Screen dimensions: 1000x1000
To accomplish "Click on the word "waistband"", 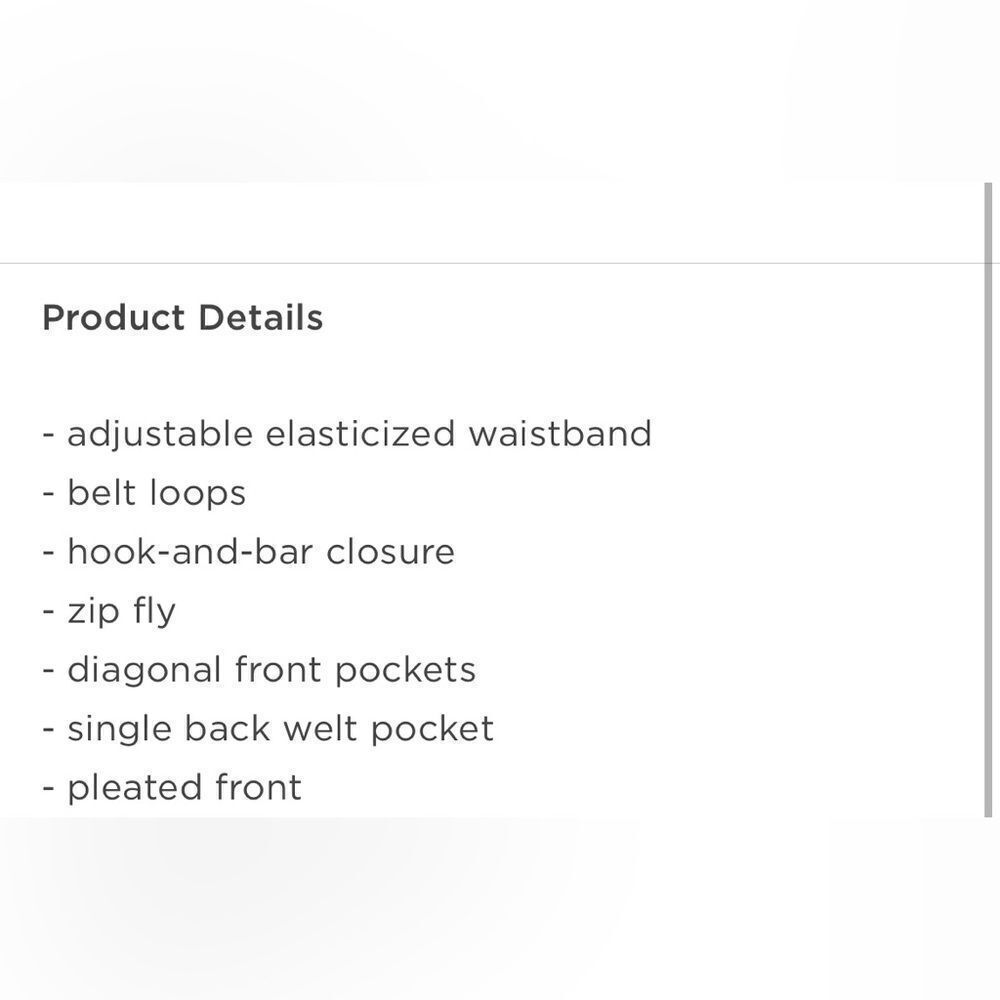I will coord(559,434).
